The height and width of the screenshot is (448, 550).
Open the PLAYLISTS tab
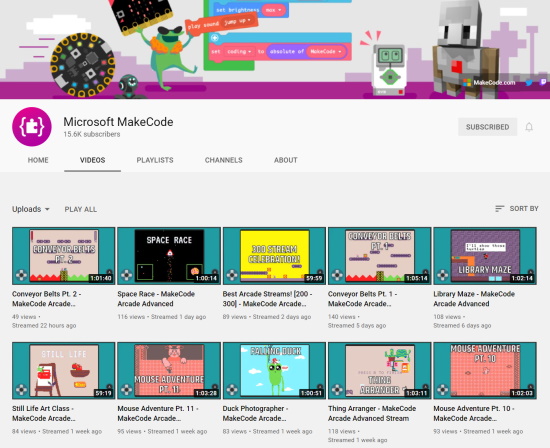click(155, 160)
